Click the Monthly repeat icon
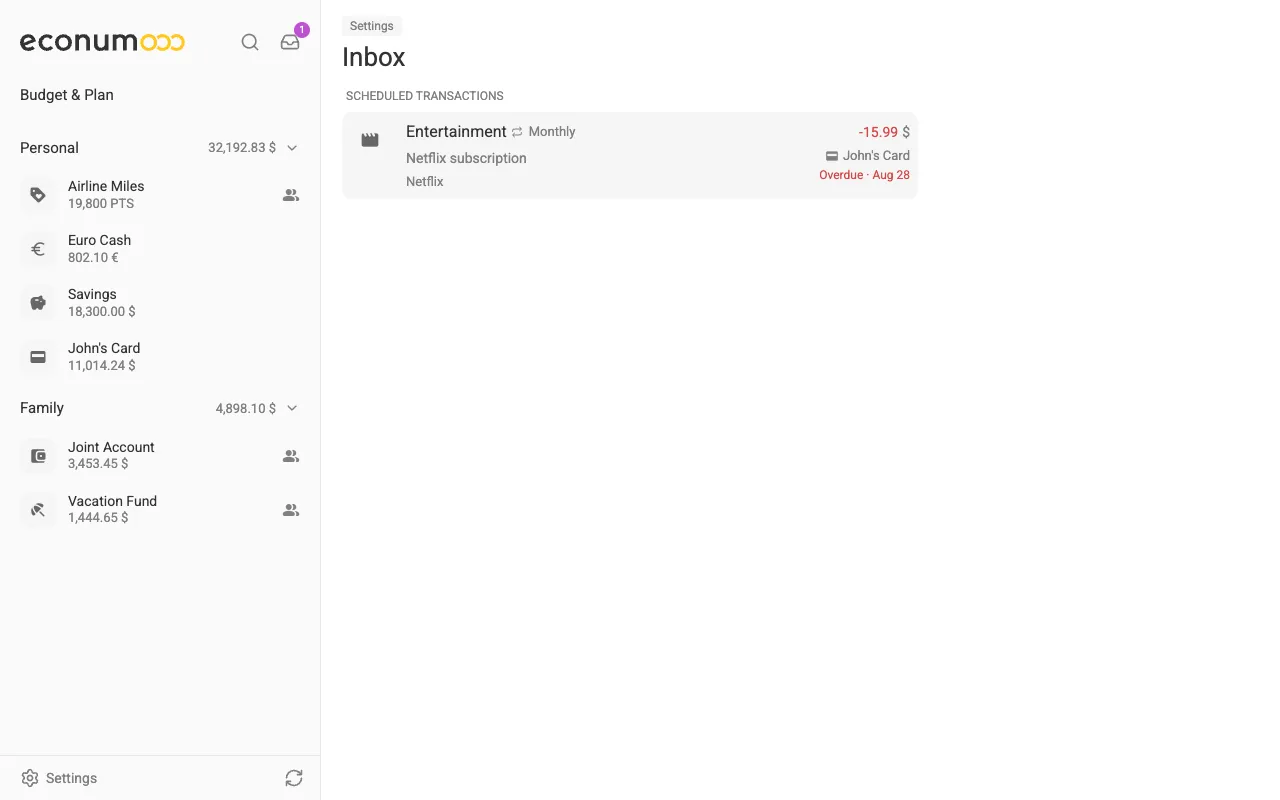Screen dimensions: 1280x800 tap(517, 132)
